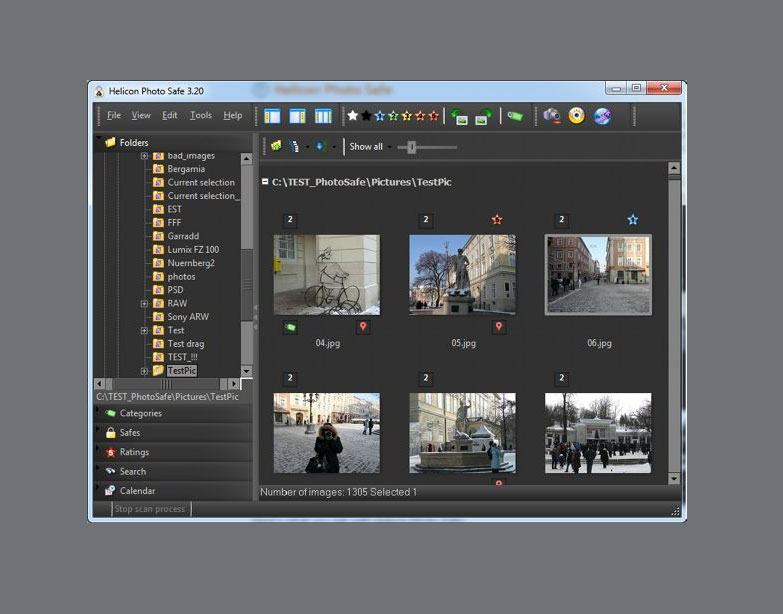Select the Sony ARW folder

pyautogui.click(x=188, y=317)
